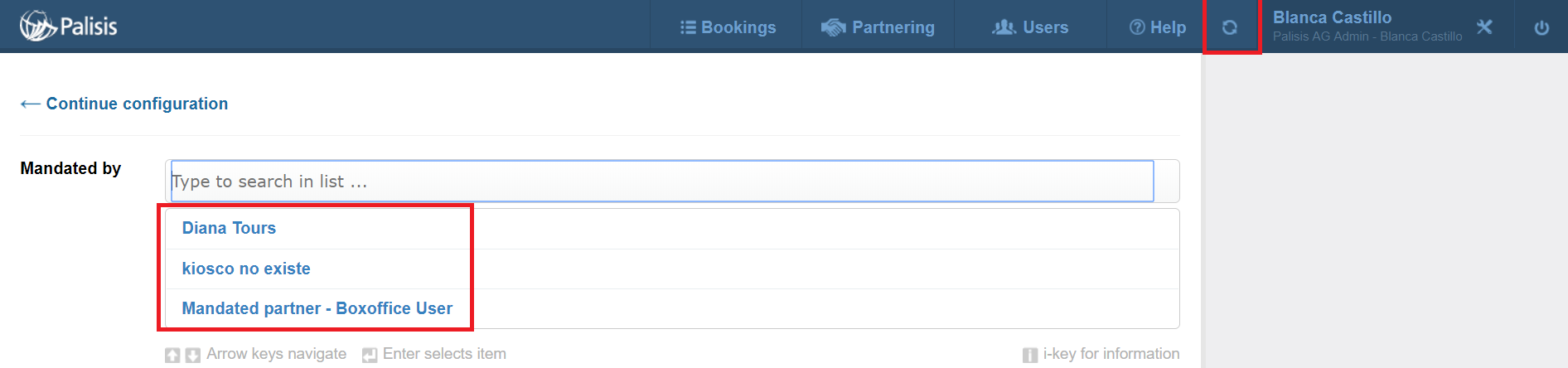
Task: Click the Palisis globe logo
Action: [x=38, y=26]
